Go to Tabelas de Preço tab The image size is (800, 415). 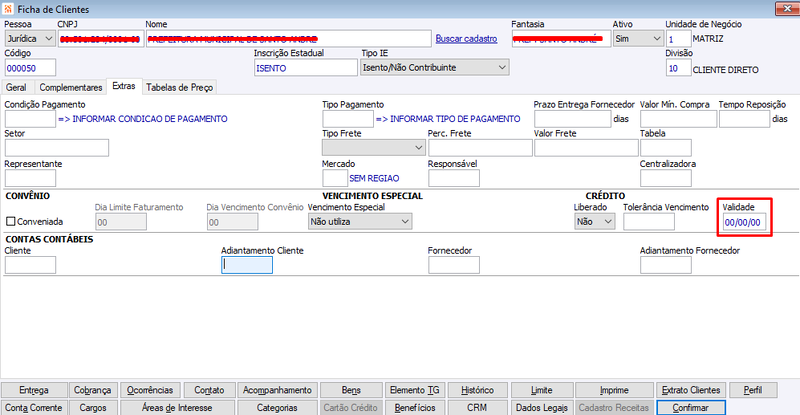[180, 87]
